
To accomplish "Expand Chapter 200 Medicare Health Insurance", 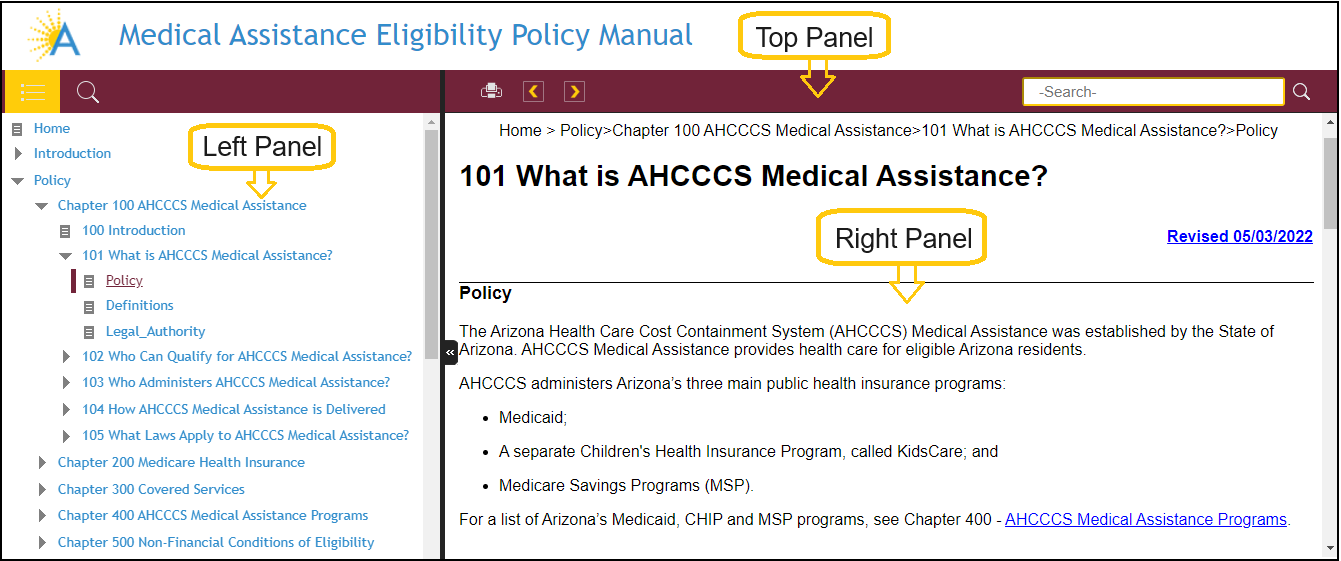I will pos(42,463).
